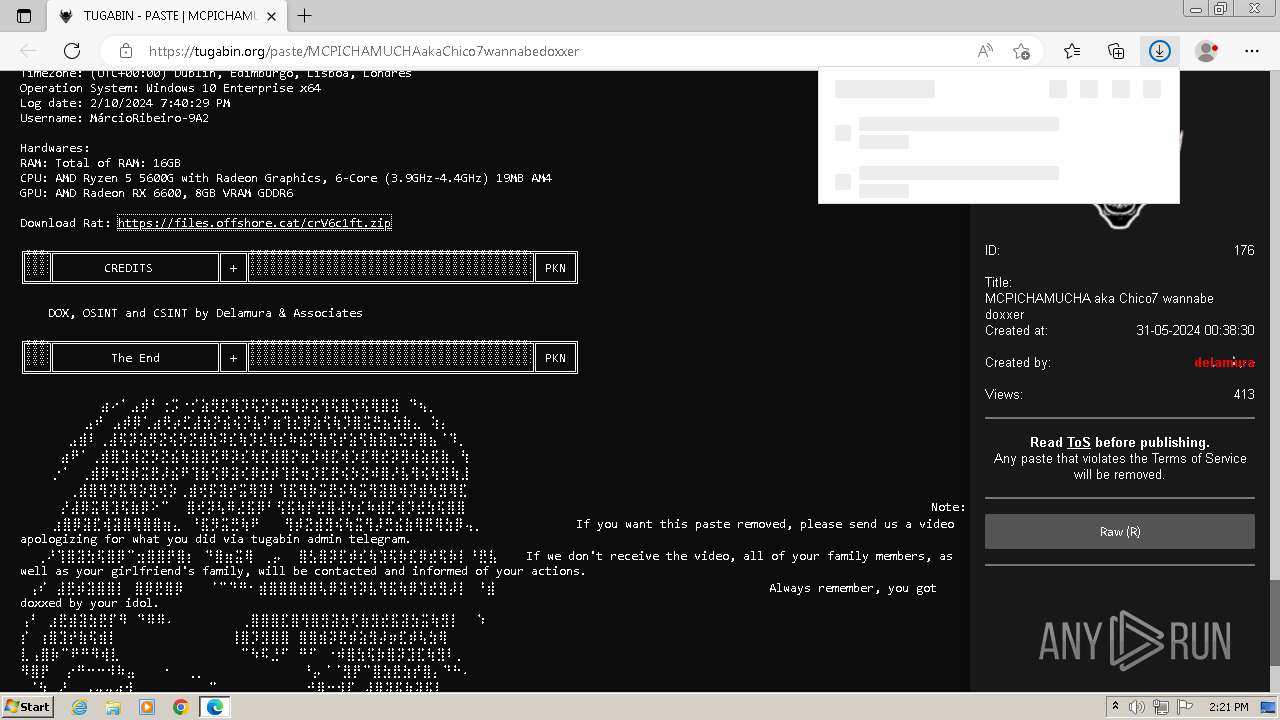Select the Username MárcioRibeiro-9A2 line
Viewport: 1280px width, 720px height.
(x=115, y=118)
